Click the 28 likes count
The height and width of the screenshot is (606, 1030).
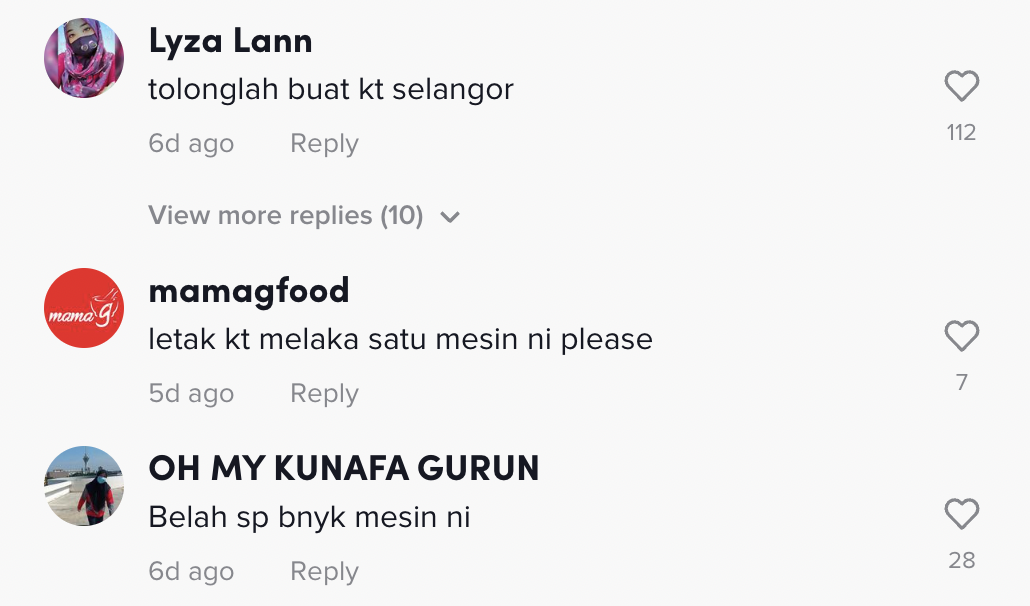tap(961, 560)
